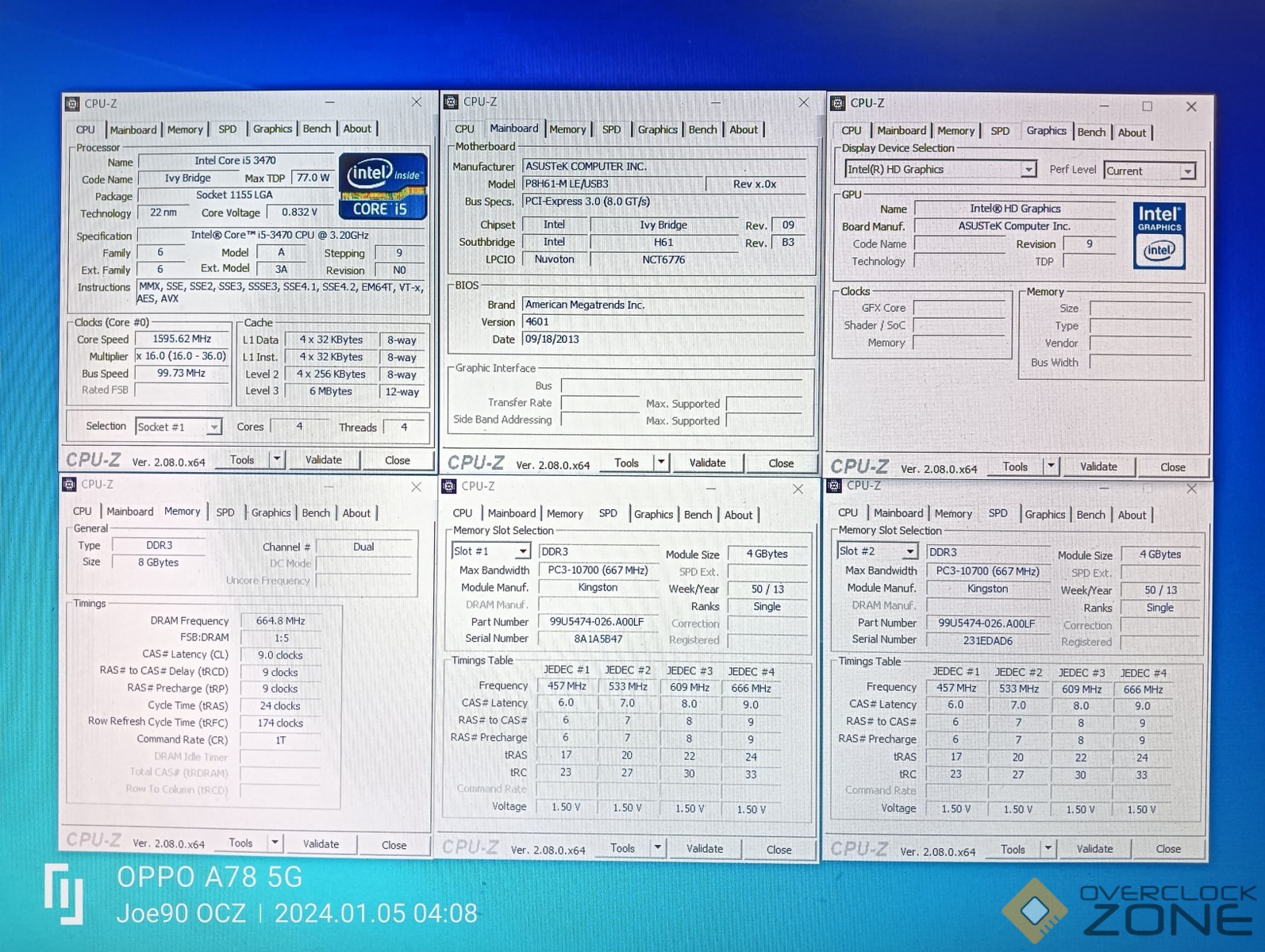Click the Level 3 cache 6 MBytes value
This screenshot has height=952, width=1265.
[x=330, y=391]
